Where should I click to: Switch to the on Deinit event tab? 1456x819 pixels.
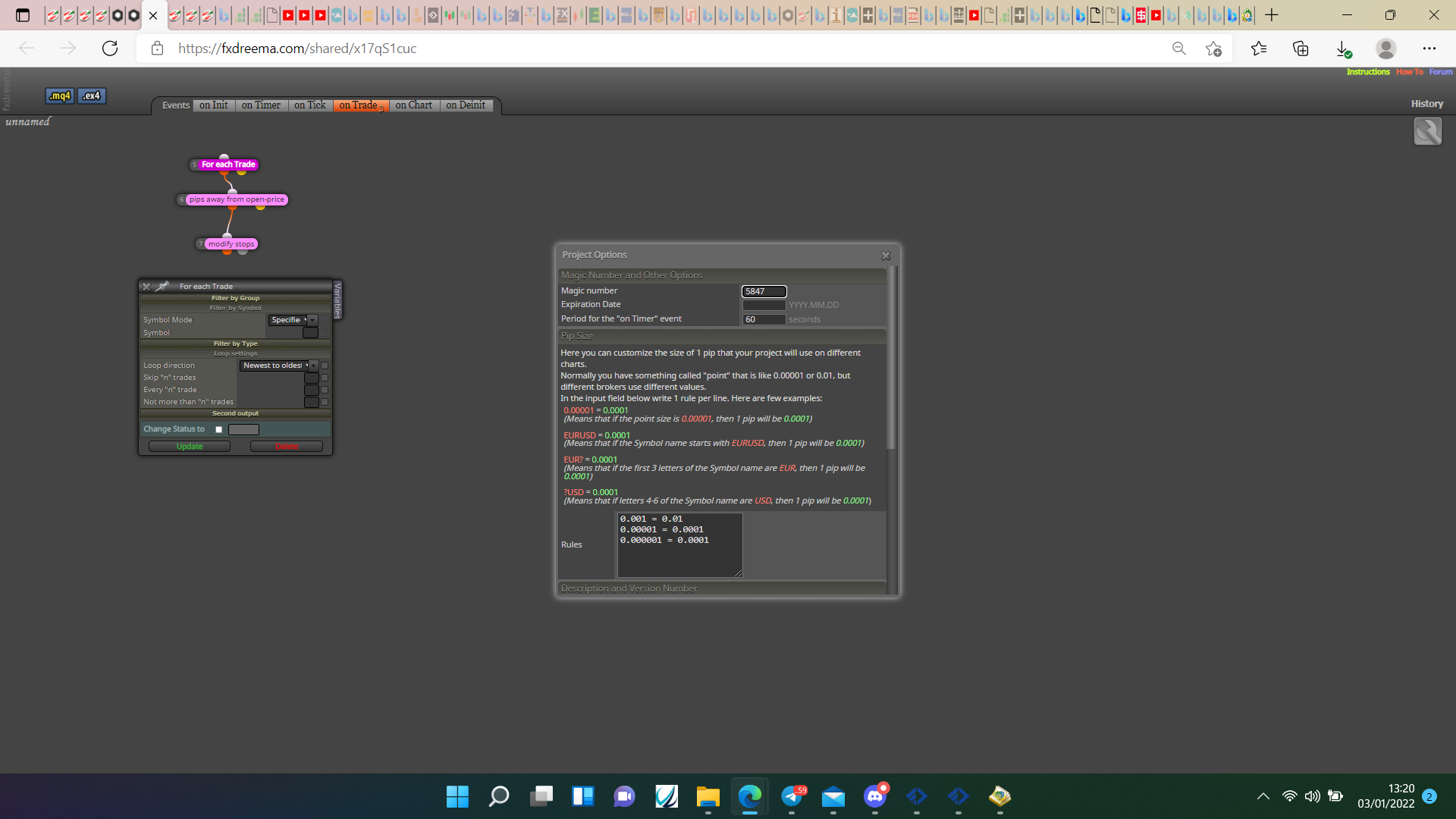tap(466, 105)
